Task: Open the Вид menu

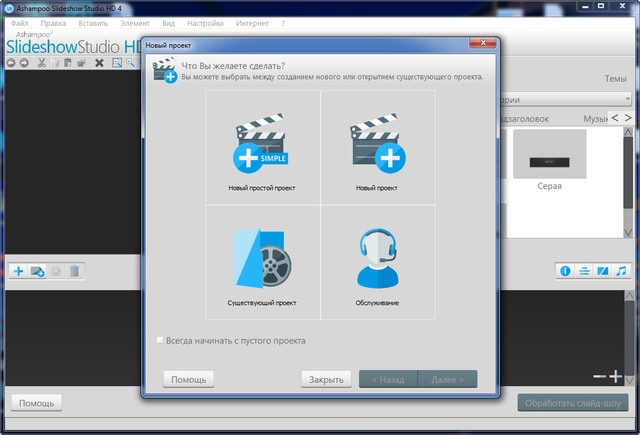Action: 169,23
